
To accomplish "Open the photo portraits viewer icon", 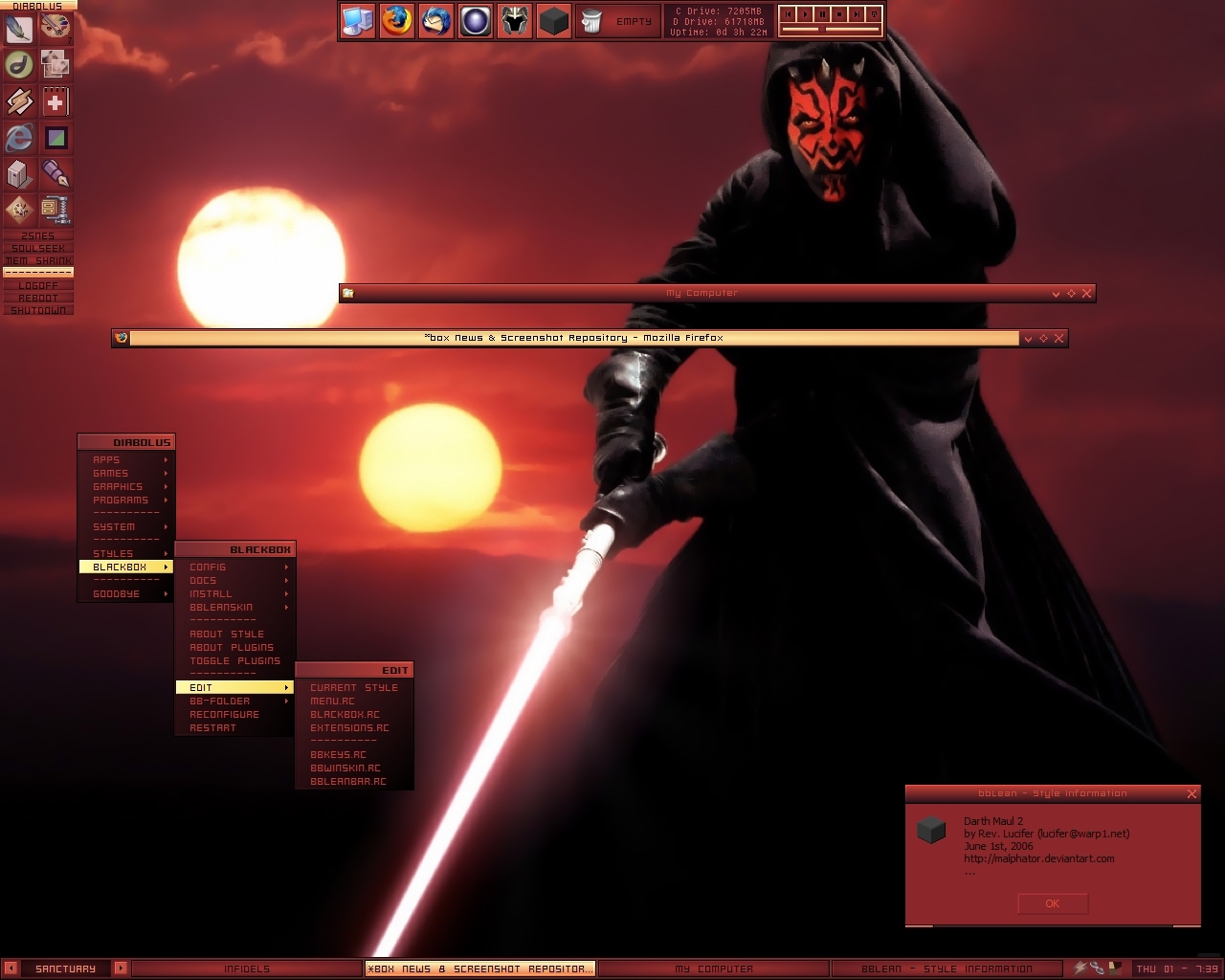I will pyautogui.click(x=56, y=65).
